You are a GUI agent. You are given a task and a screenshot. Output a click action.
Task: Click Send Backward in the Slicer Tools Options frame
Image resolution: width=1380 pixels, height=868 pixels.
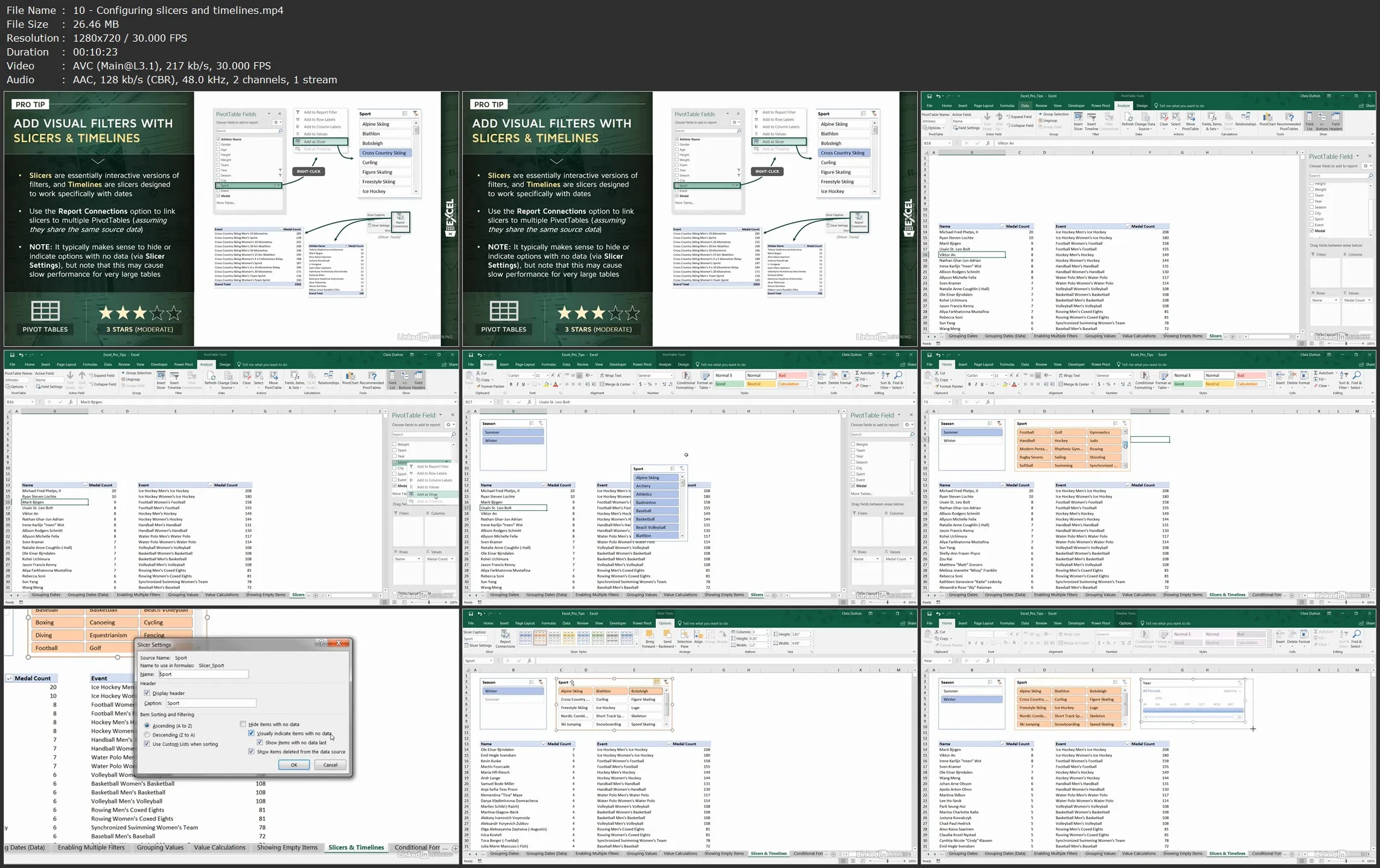667,639
